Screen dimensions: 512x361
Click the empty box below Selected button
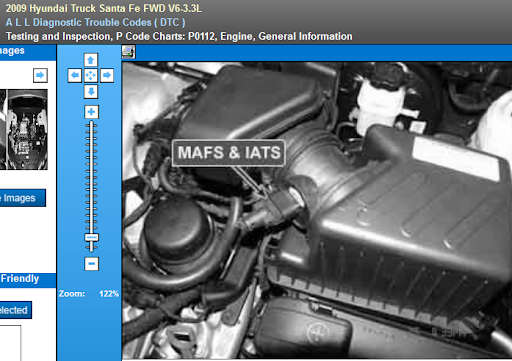10,343
